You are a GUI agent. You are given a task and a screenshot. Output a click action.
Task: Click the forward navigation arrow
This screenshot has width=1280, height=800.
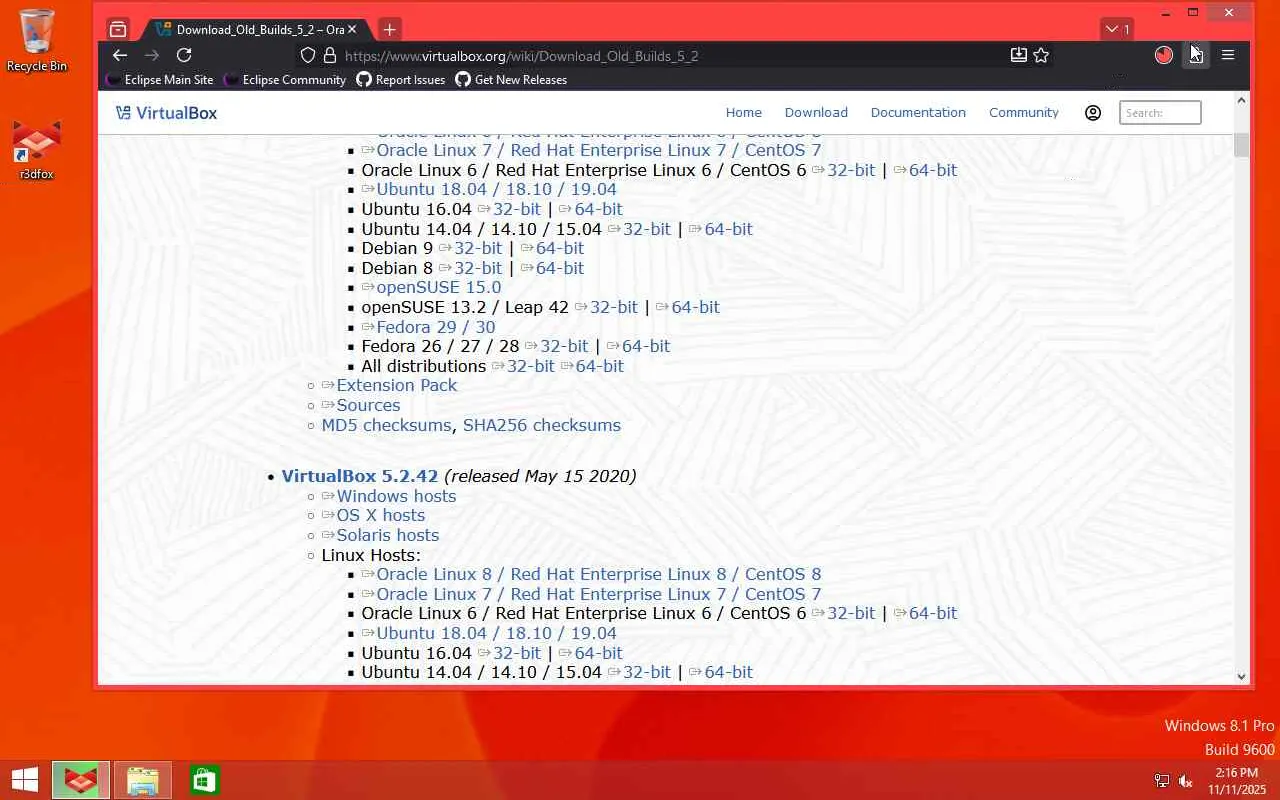tap(152, 56)
